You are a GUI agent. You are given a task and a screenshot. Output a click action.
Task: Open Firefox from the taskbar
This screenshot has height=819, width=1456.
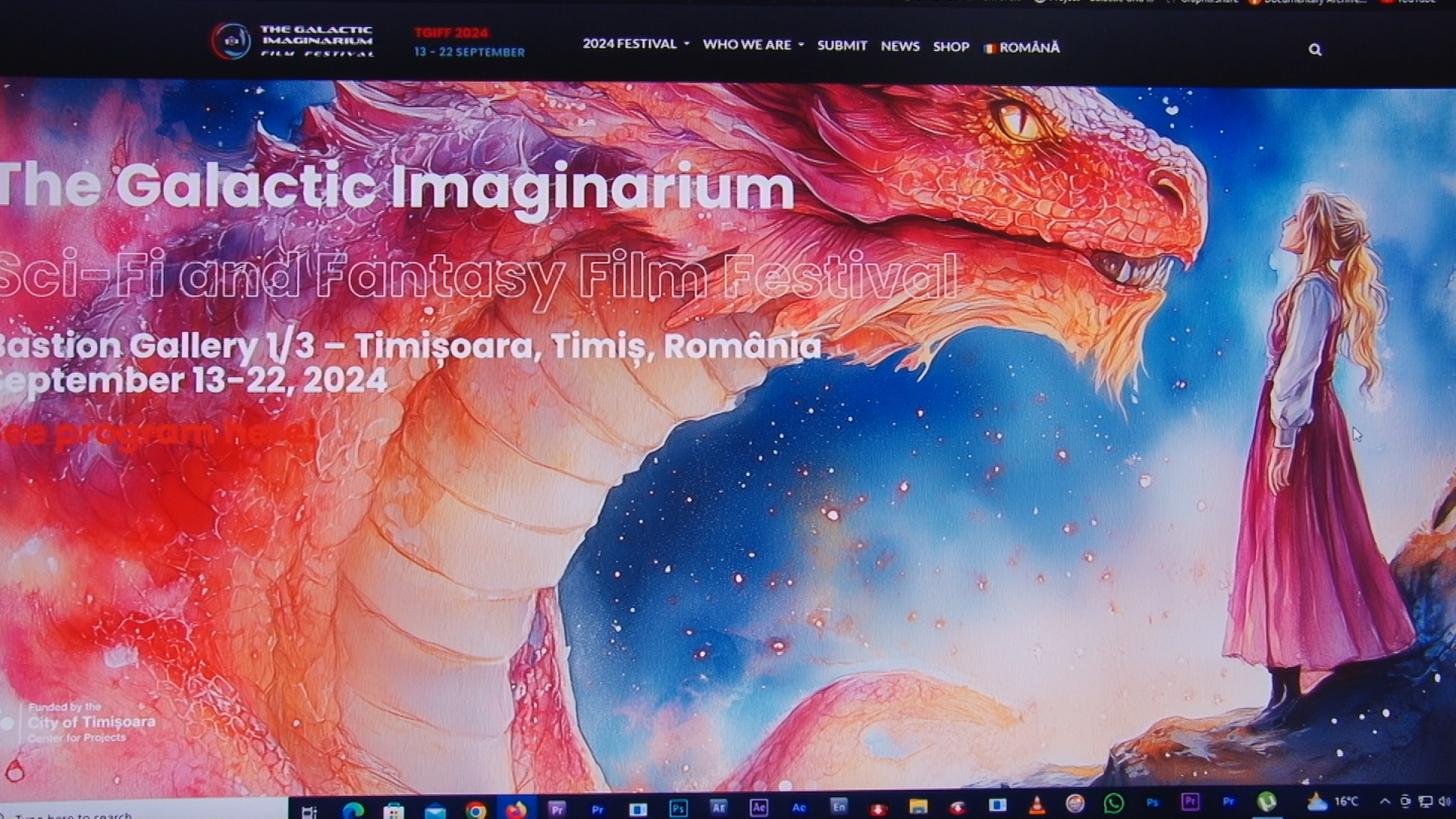[516, 809]
